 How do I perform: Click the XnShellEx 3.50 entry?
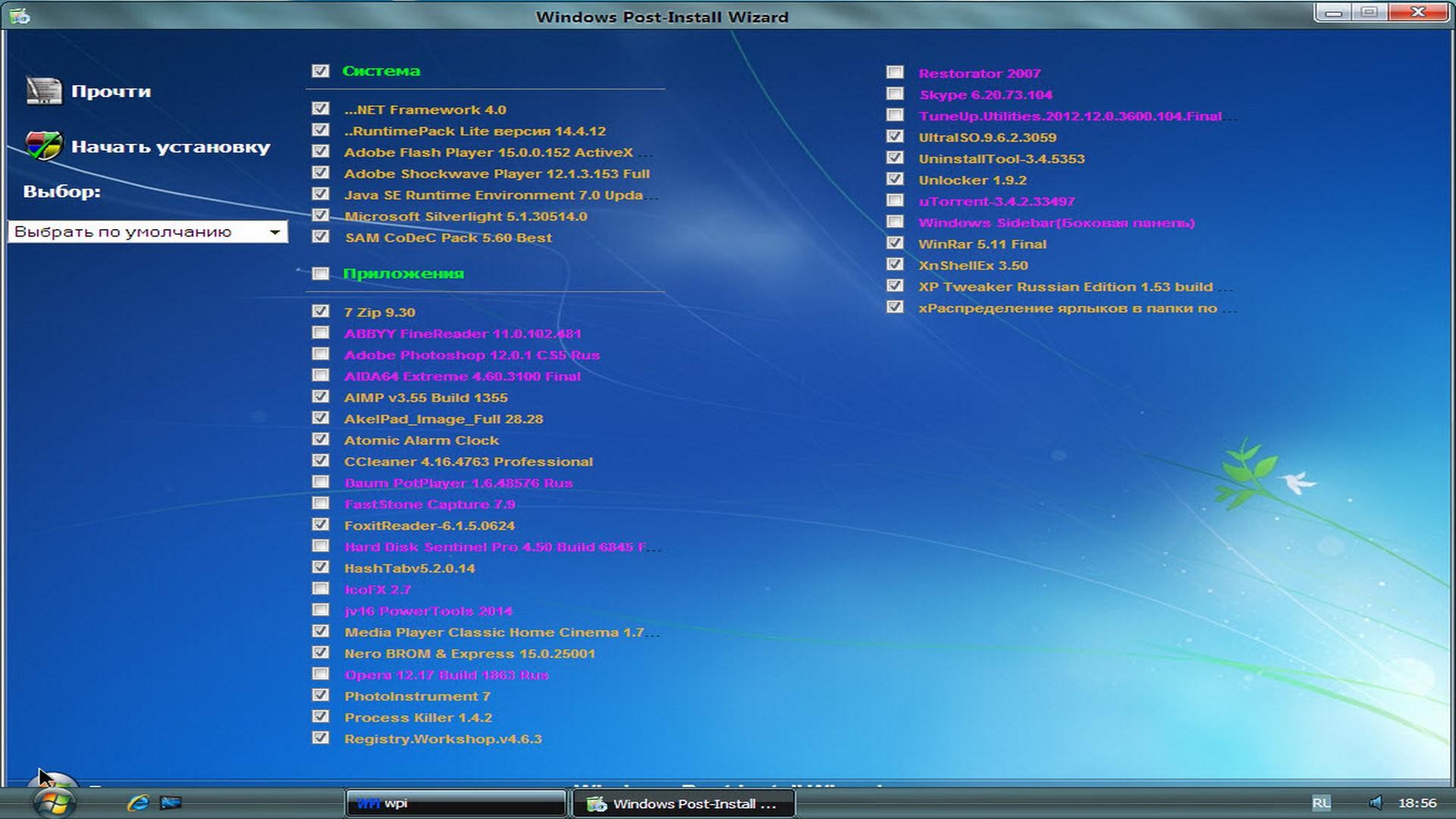973,265
